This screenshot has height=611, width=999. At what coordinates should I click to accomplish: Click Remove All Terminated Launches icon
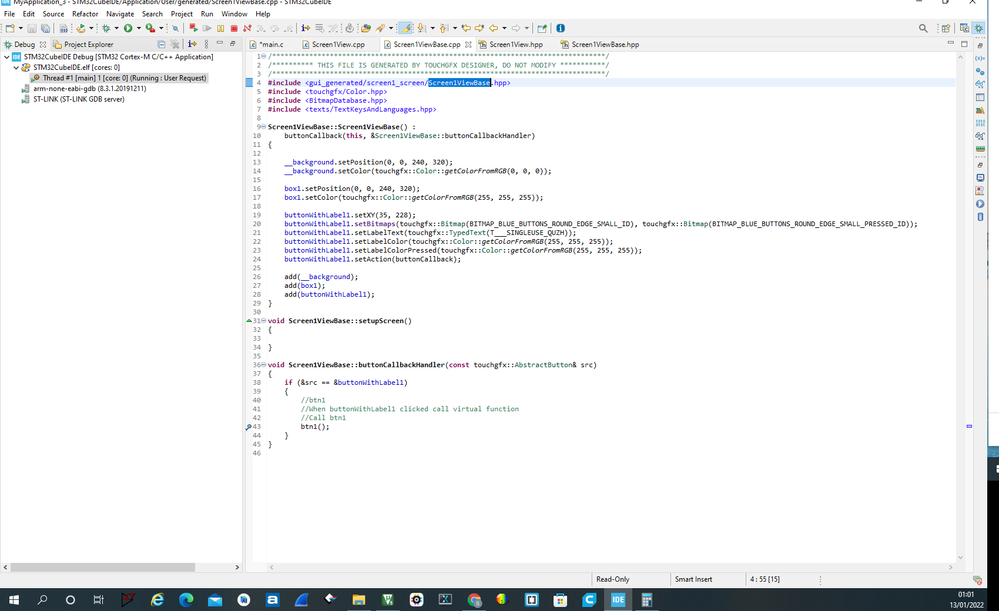[175, 44]
